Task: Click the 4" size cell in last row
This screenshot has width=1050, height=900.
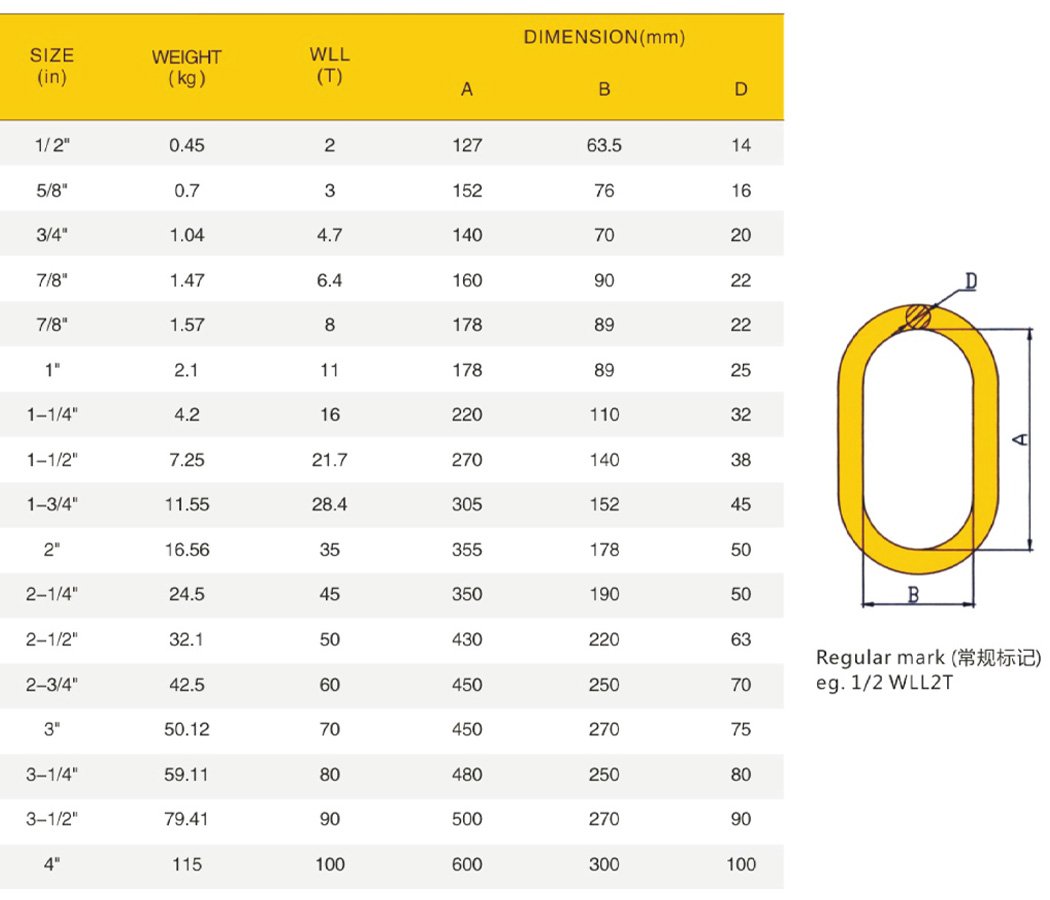Action: (x=52, y=864)
